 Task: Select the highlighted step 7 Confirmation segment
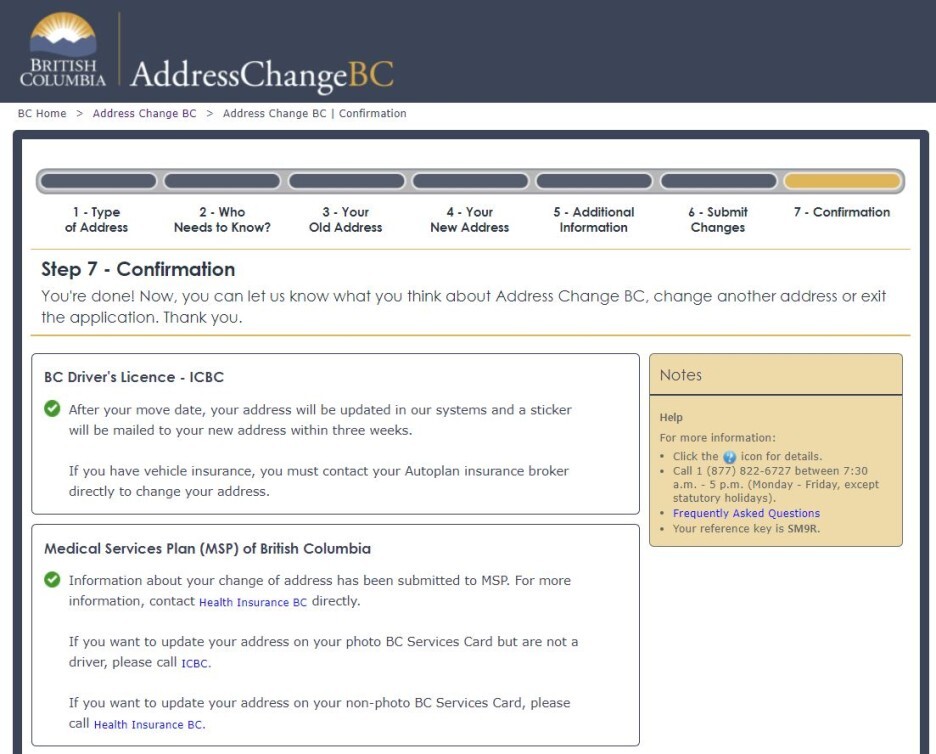click(842, 181)
